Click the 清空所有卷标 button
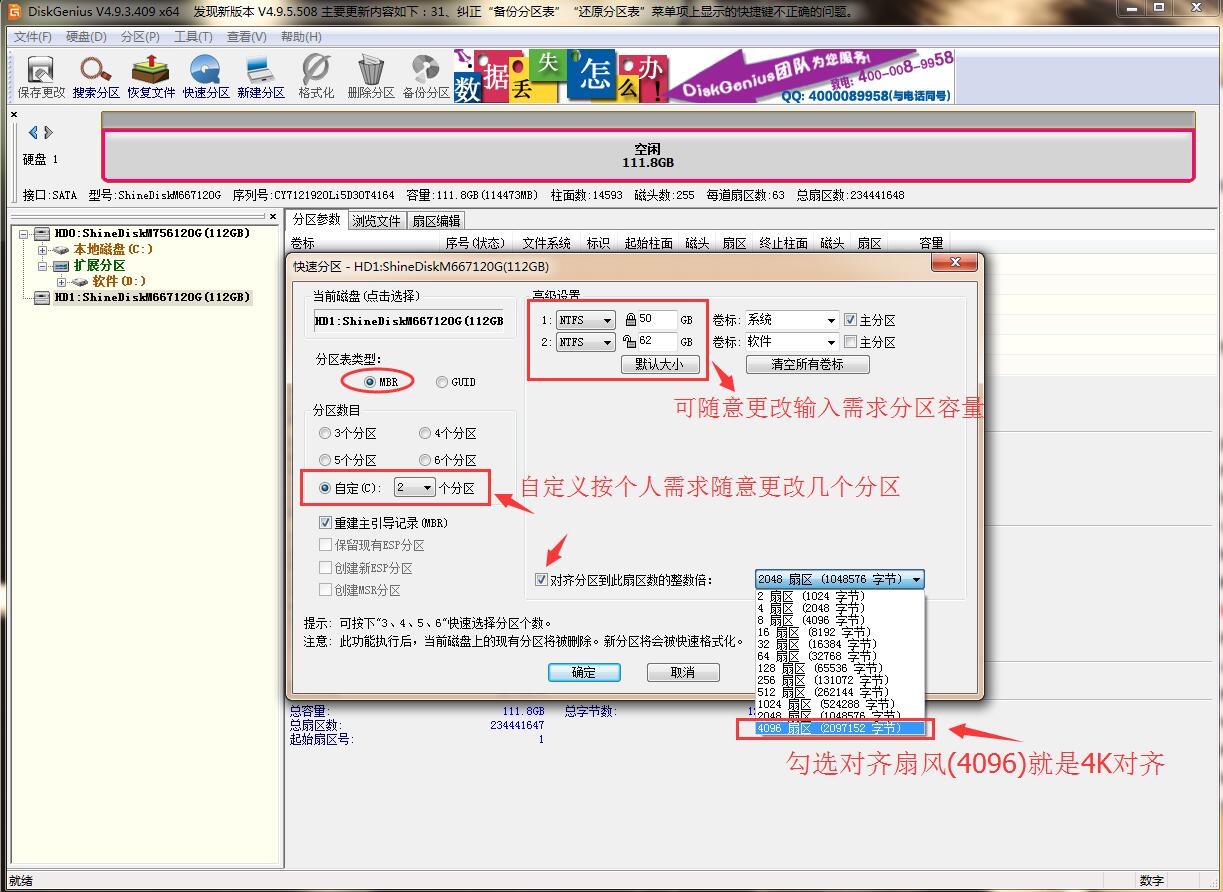The width and height of the screenshot is (1223, 892). tap(807, 365)
